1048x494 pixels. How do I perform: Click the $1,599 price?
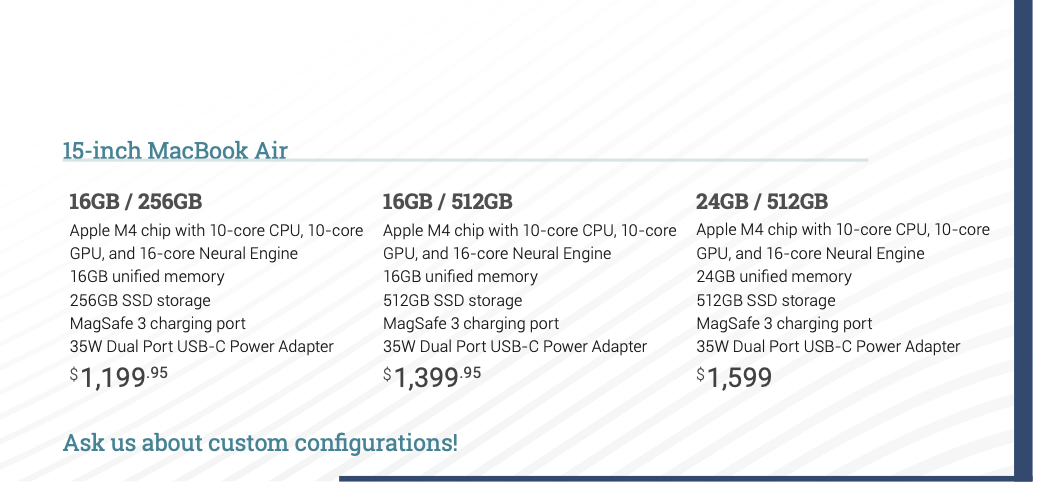coord(735,378)
